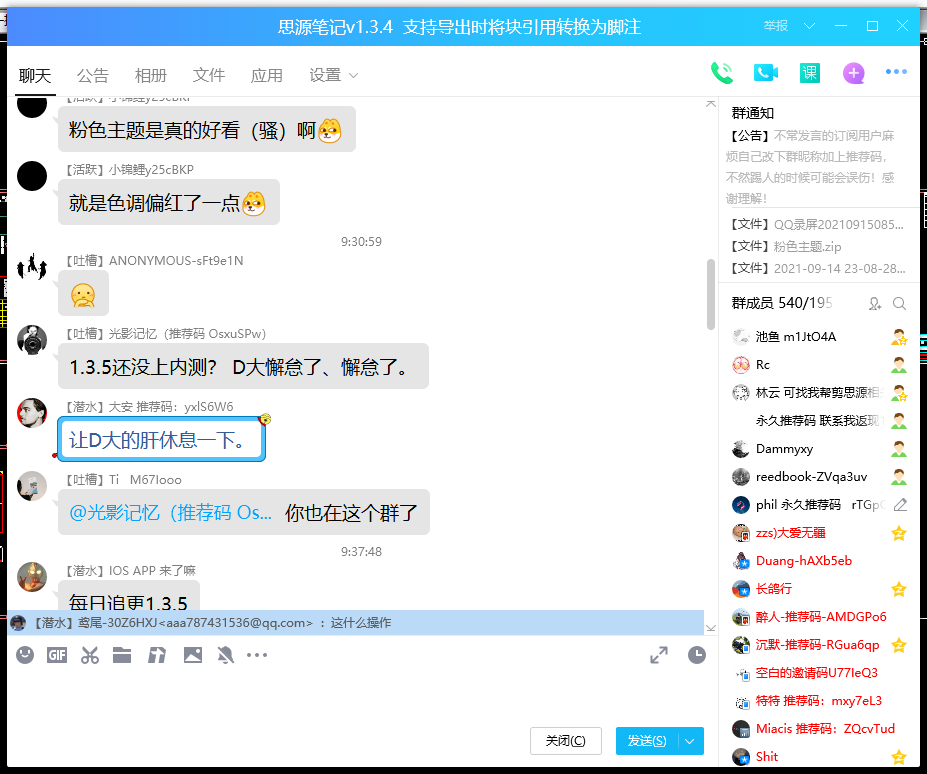Click the 关闭(C) button
This screenshot has width=927, height=774.
pos(566,741)
